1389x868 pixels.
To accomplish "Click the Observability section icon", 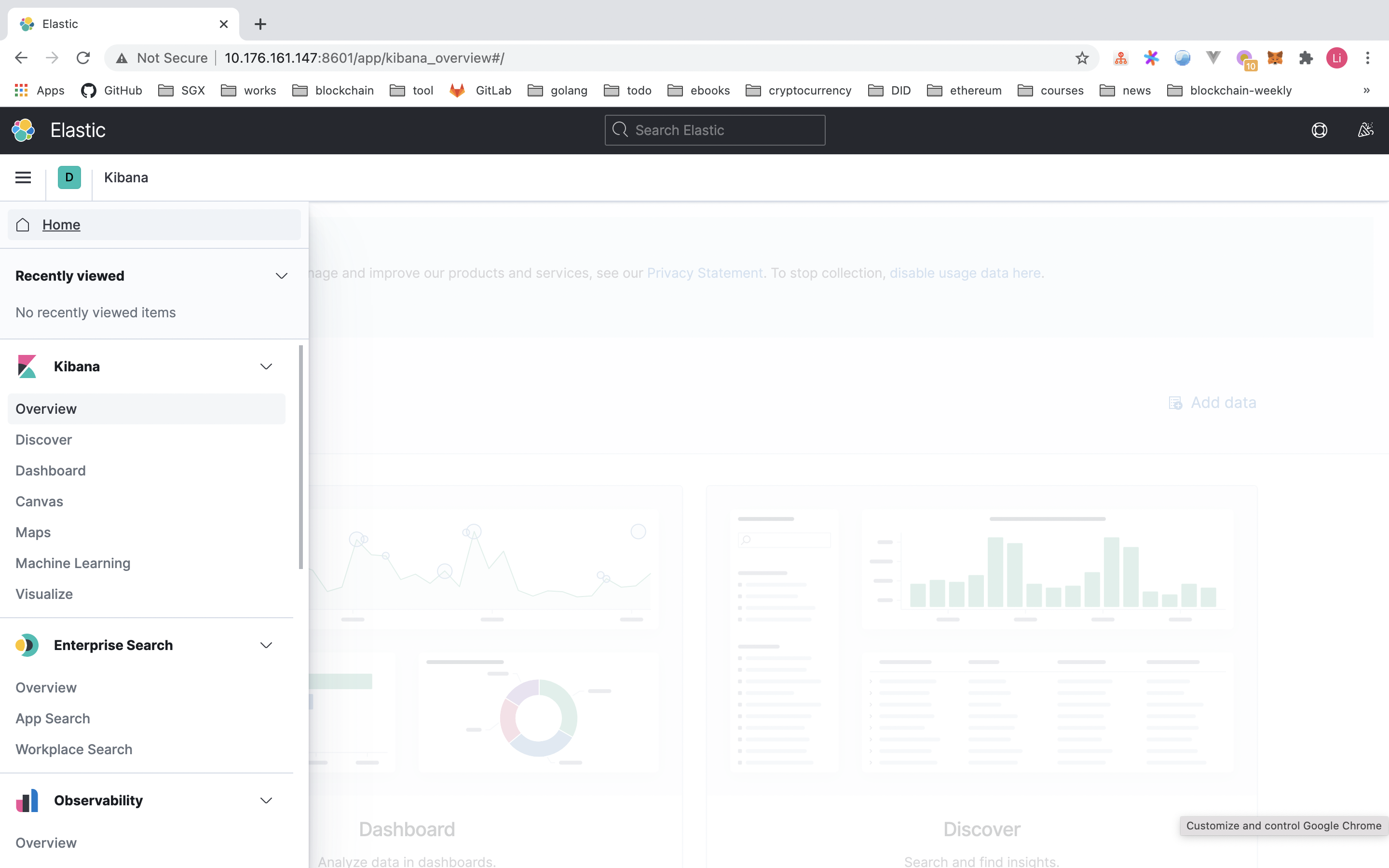I will click(x=27, y=800).
